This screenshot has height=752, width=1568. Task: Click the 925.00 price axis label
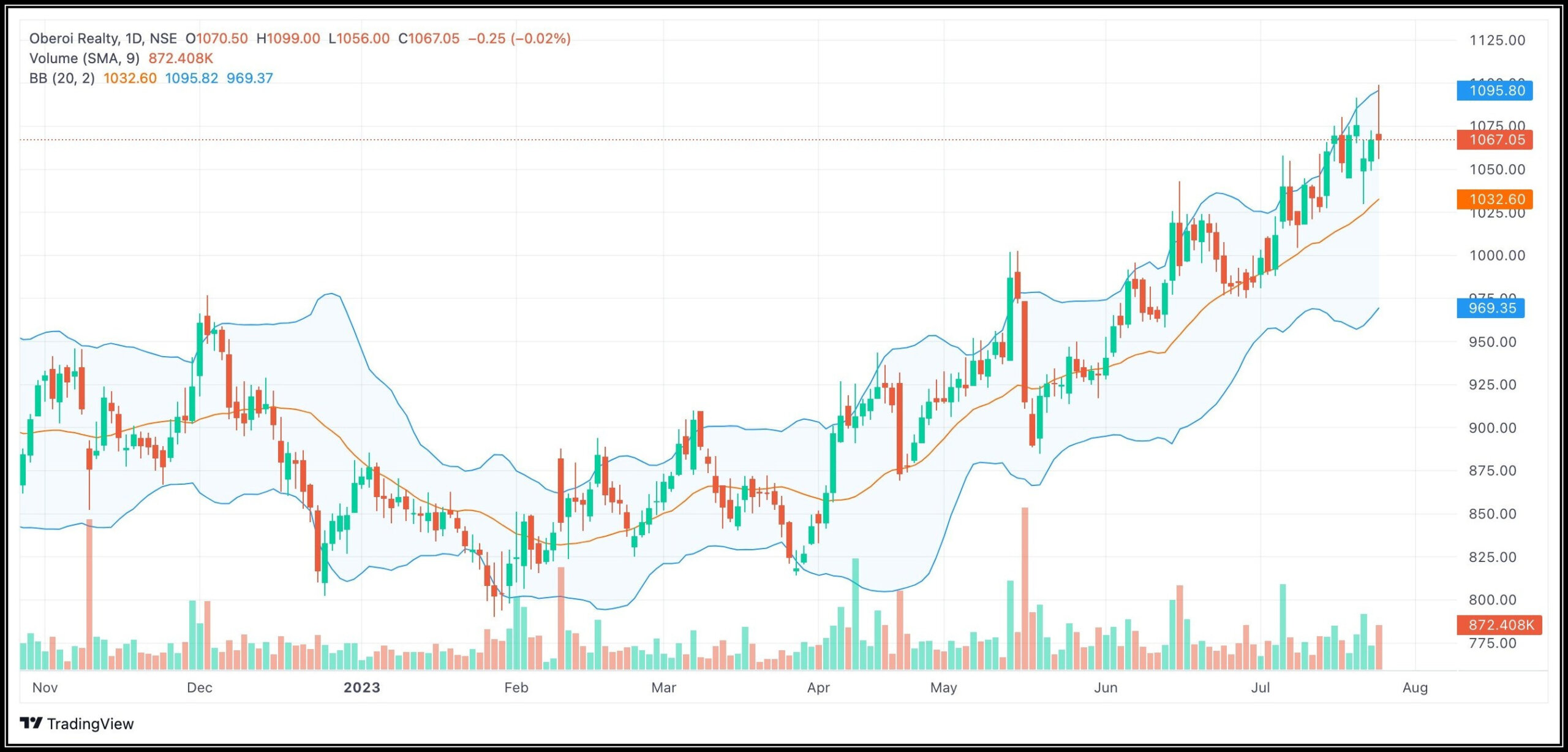click(x=1493, y=385)
